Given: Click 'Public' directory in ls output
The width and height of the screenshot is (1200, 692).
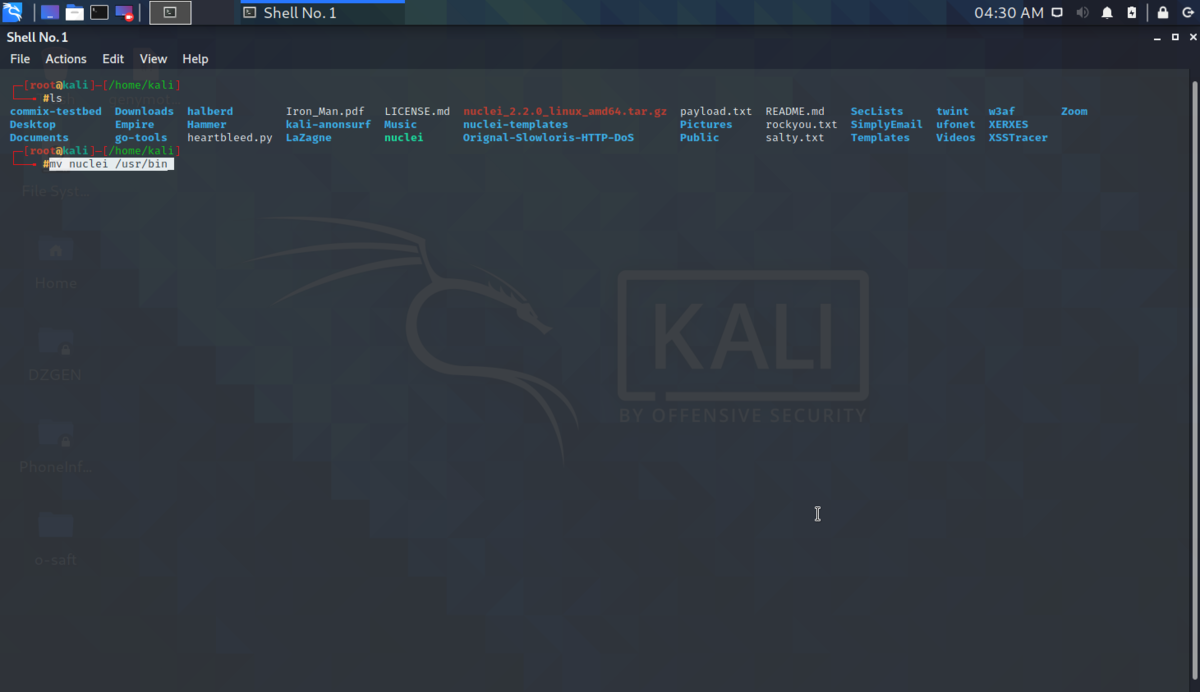Looking at the screenshot, I should (x=700, y=137).
